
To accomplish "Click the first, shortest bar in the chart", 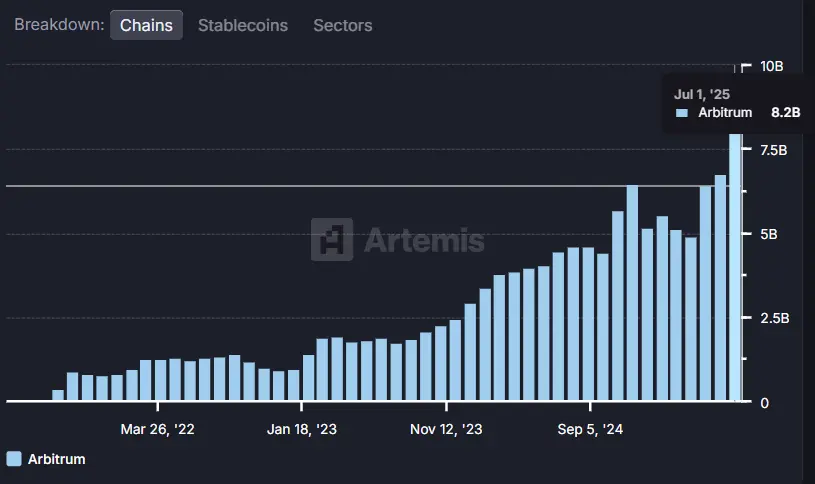I will 58,395.
